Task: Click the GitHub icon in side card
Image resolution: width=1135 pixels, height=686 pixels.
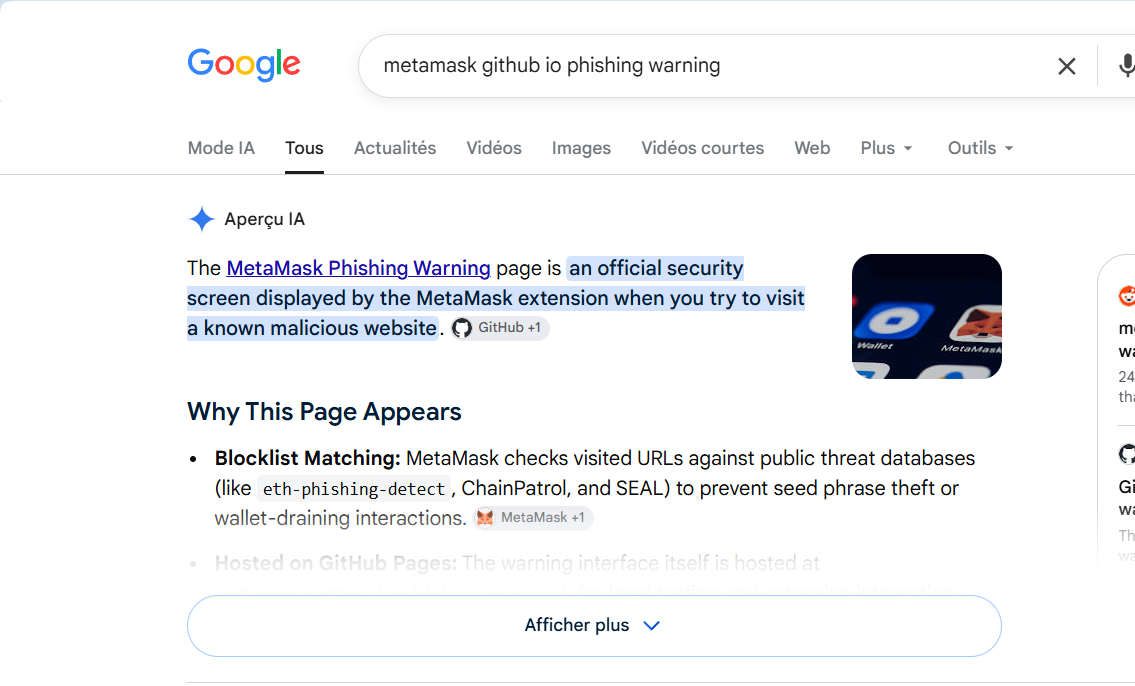Action: pos(1127,454)
